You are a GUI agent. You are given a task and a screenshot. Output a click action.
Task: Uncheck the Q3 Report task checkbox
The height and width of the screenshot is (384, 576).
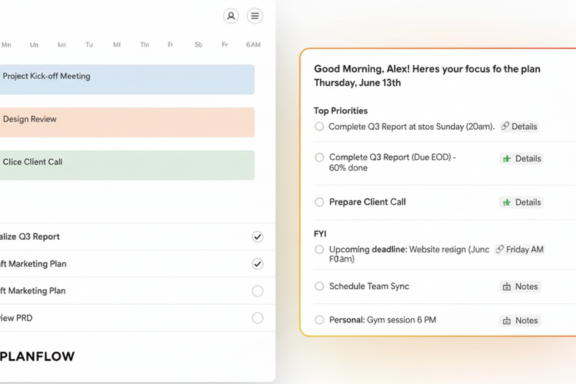coord(258,237)
